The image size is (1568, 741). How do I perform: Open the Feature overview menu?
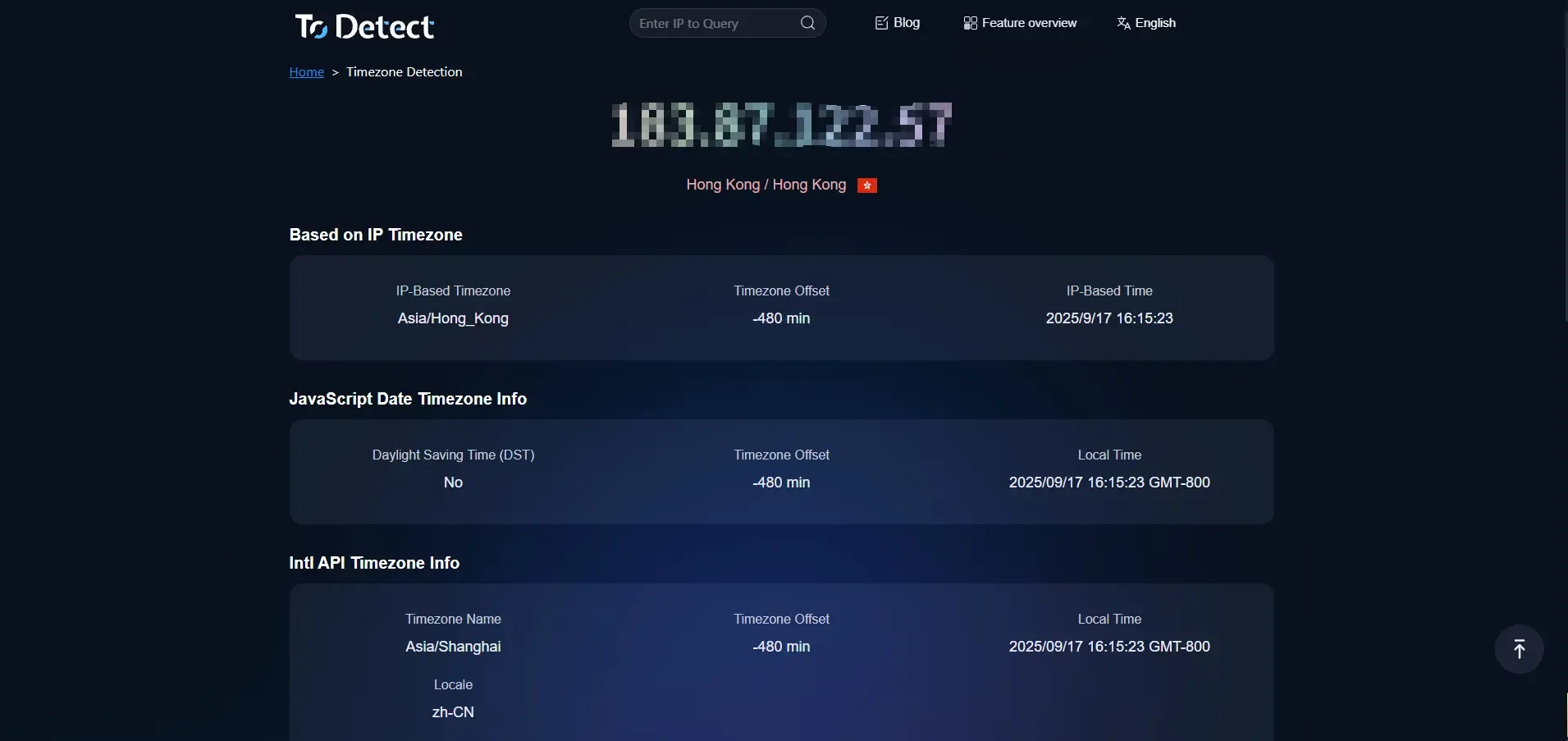point(1029,23)
